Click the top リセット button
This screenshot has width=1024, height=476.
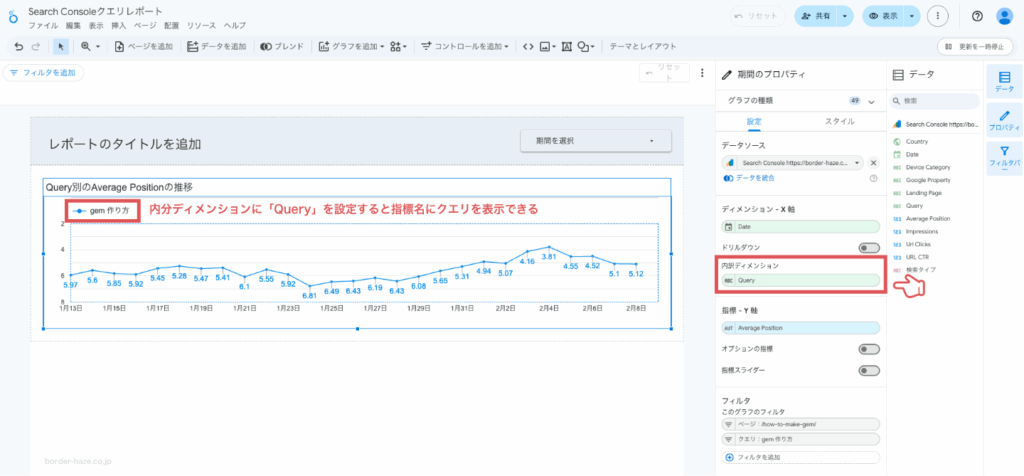pos(758,16)
